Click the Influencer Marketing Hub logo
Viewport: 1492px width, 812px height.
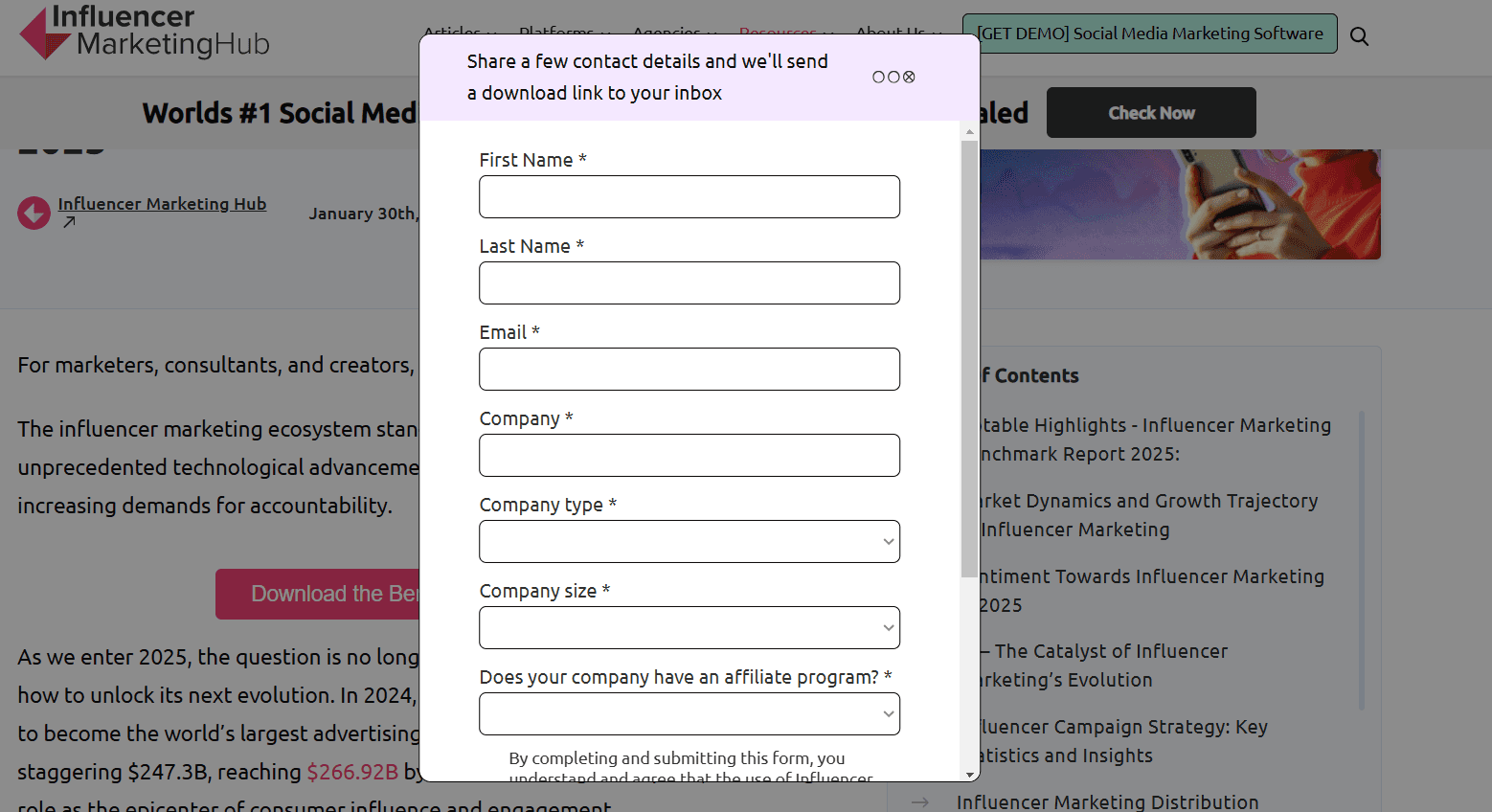pyautogui.click(x=145, y=33)
